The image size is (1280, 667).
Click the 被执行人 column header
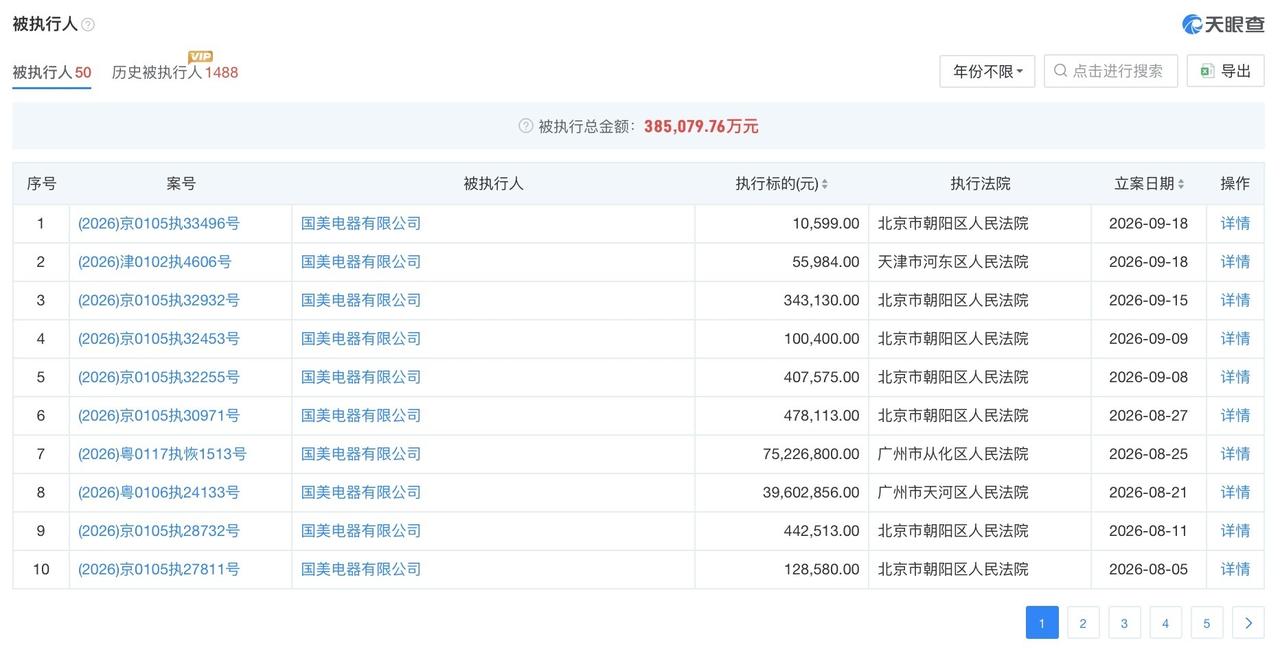click(x=493, y=184)
